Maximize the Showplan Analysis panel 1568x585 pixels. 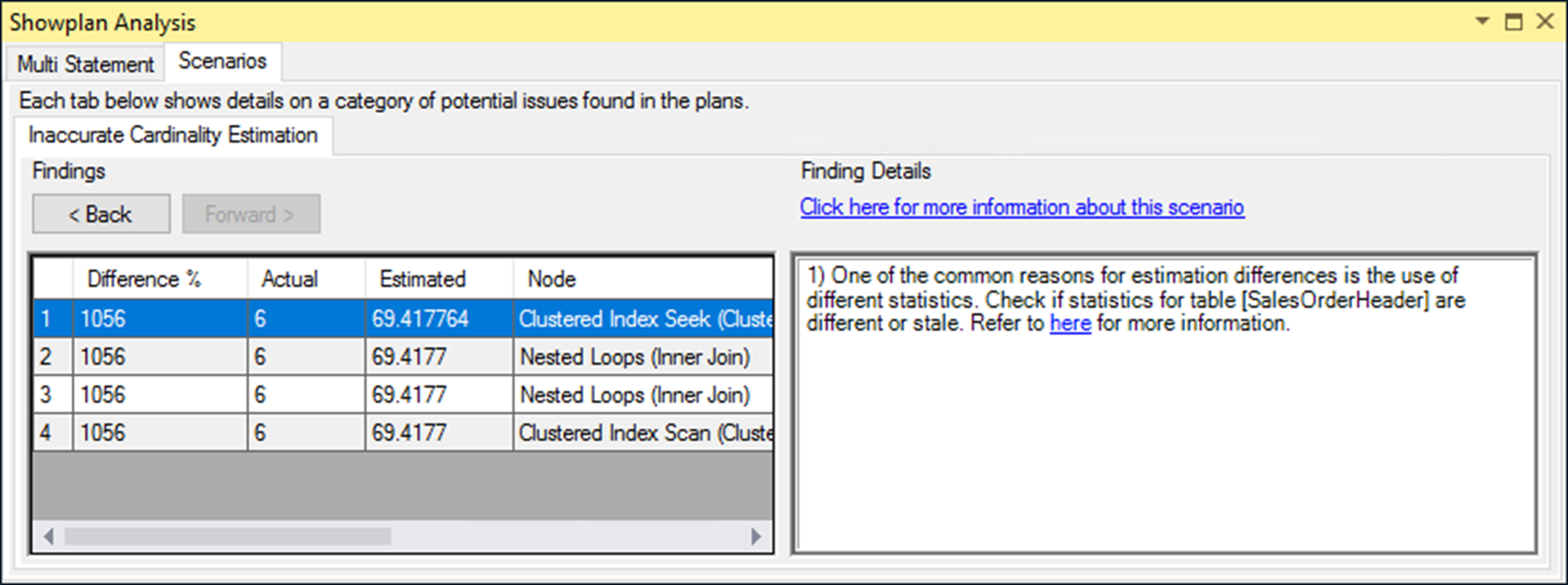click(x=1514, y=21)
